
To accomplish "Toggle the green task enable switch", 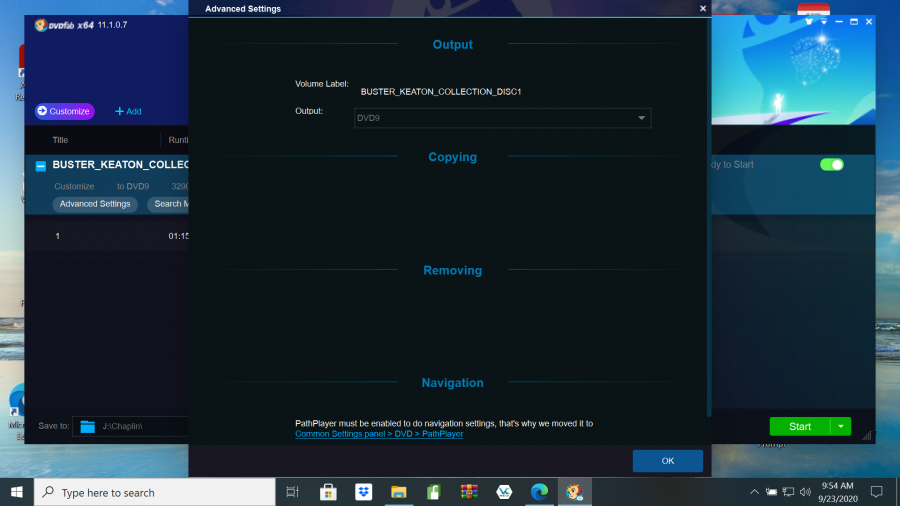I will point(832,165).
